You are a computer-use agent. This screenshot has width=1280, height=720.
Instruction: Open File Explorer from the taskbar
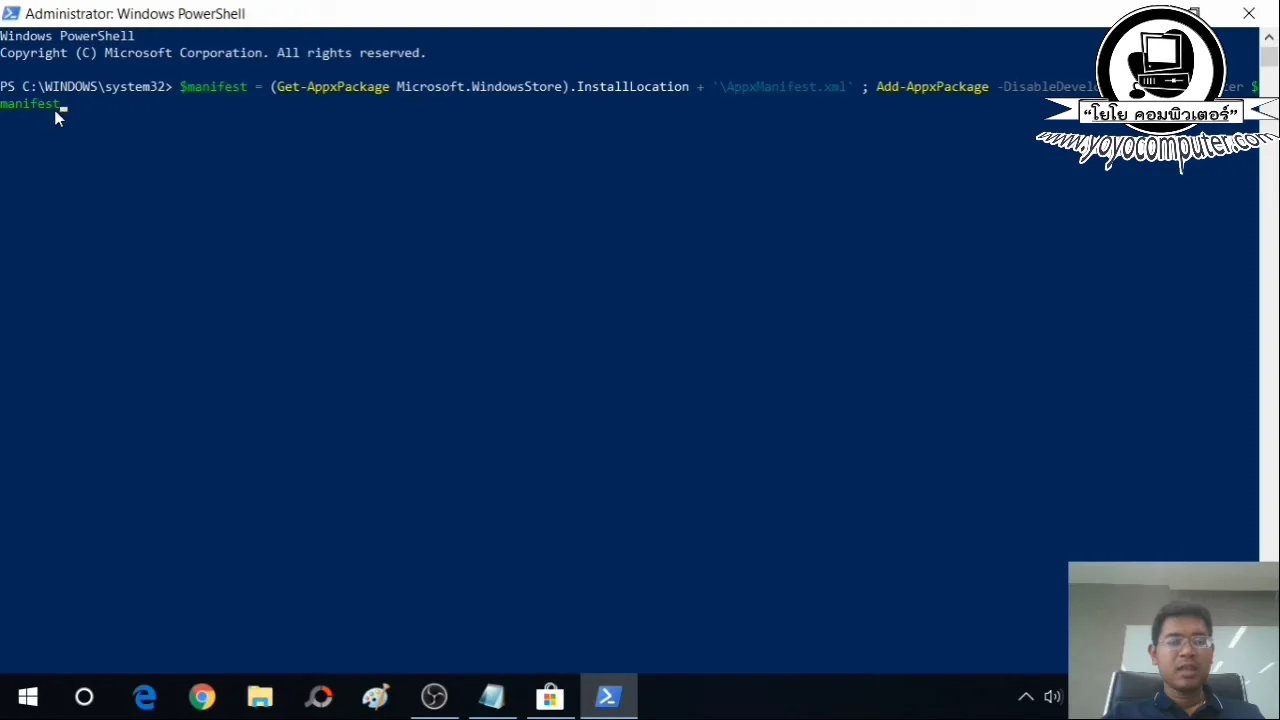(259, 696)
